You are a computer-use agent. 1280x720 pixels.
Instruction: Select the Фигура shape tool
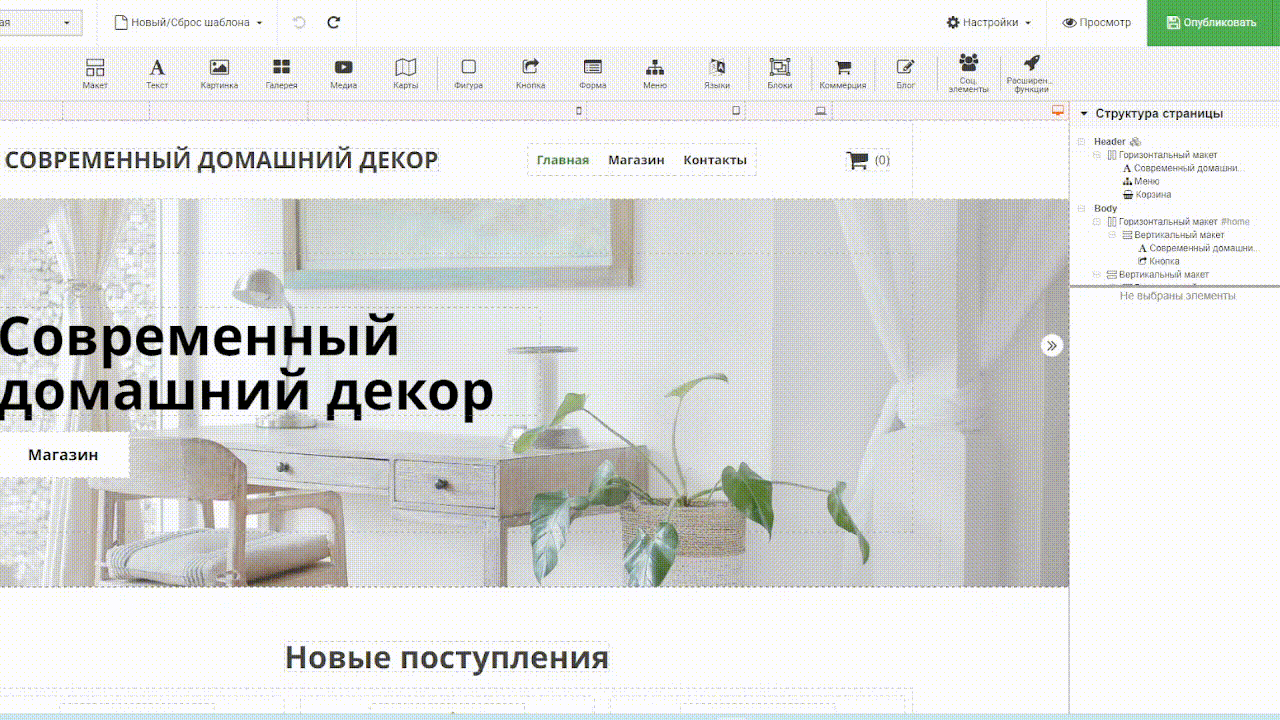pos(468,73)
